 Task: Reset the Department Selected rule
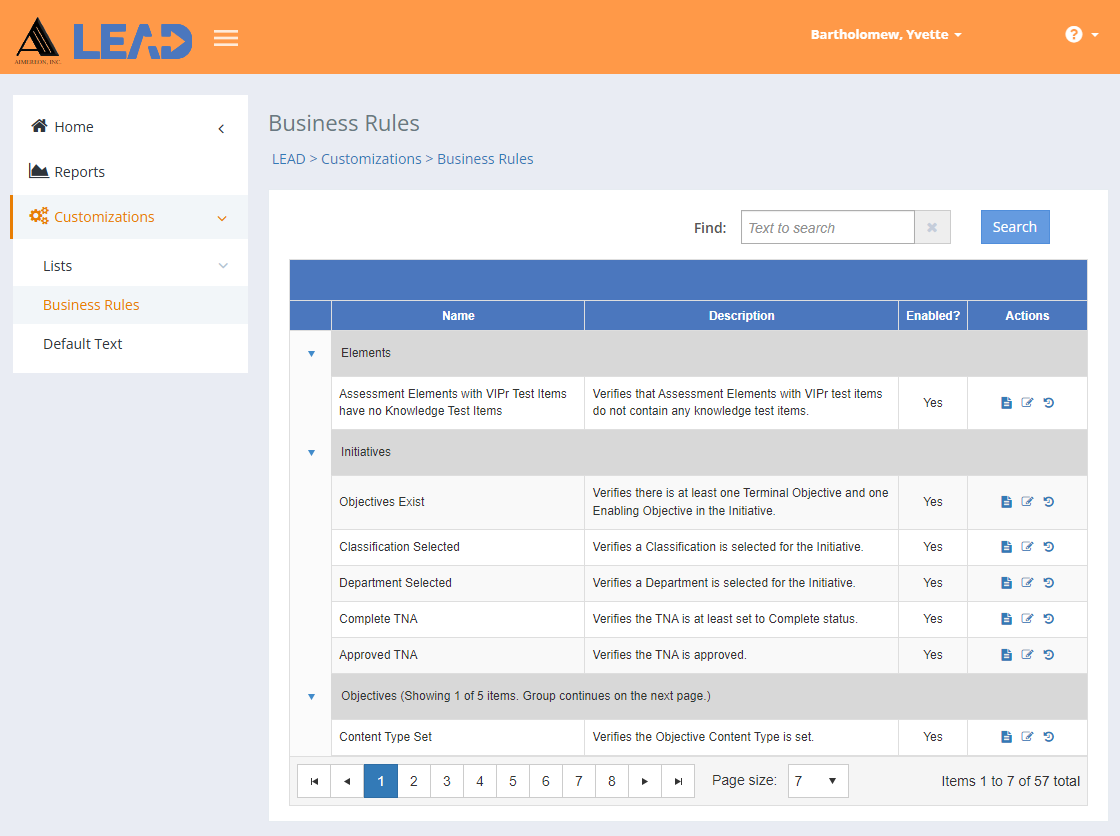[1049, 583]
